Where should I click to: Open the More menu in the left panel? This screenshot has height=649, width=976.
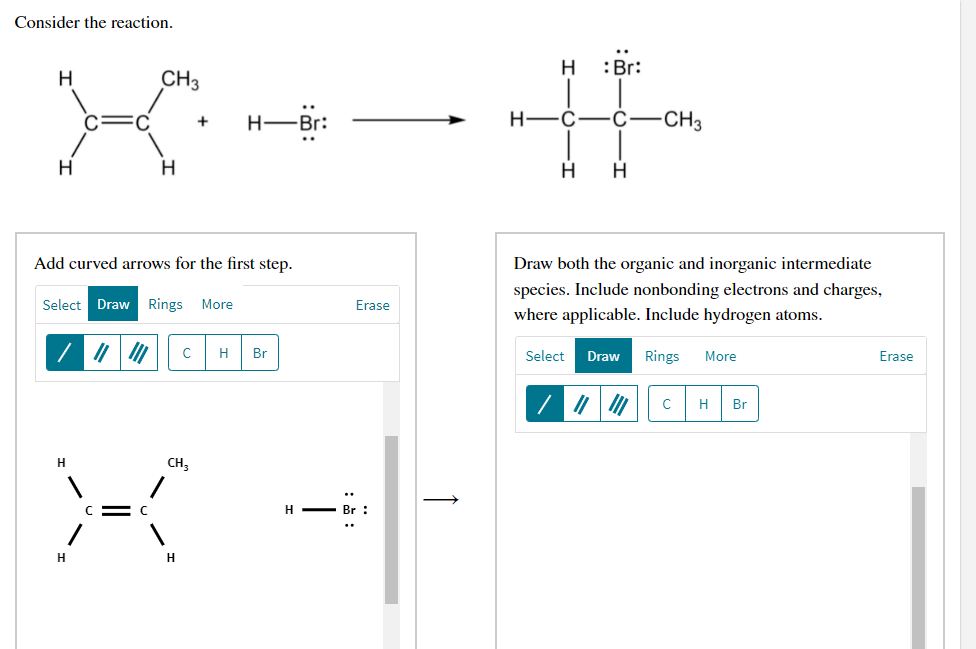[x=217, y=304]
